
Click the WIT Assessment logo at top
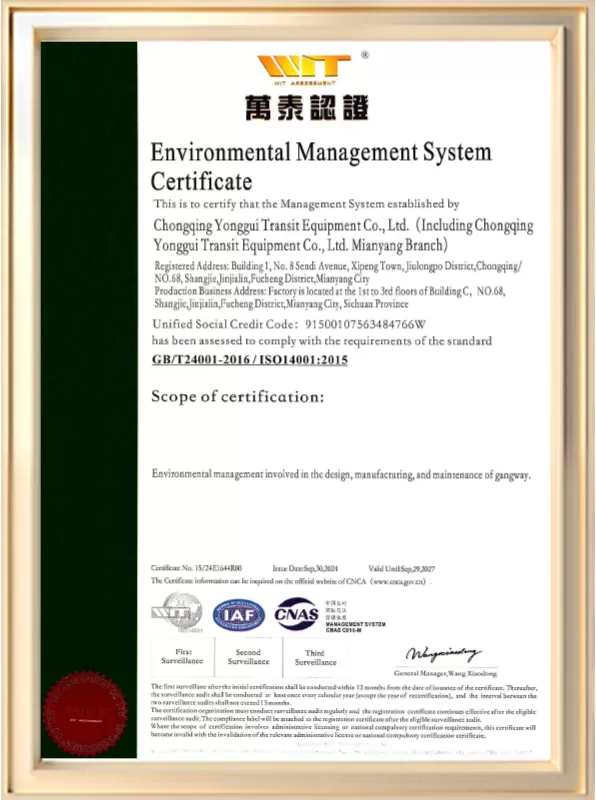tap(304, 70)
